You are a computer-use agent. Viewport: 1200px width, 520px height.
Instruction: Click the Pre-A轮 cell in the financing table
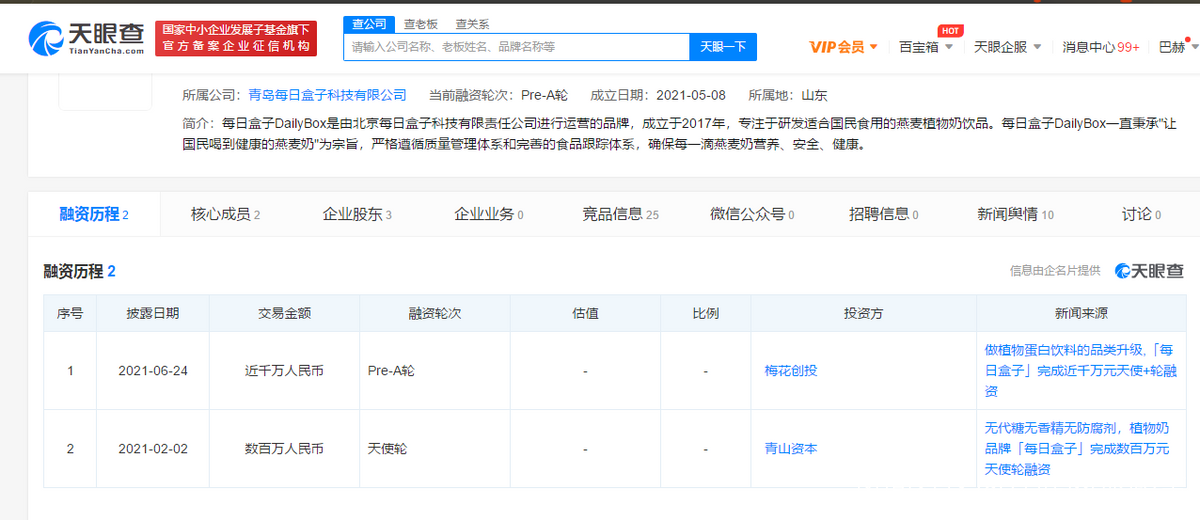click(435, 371)
